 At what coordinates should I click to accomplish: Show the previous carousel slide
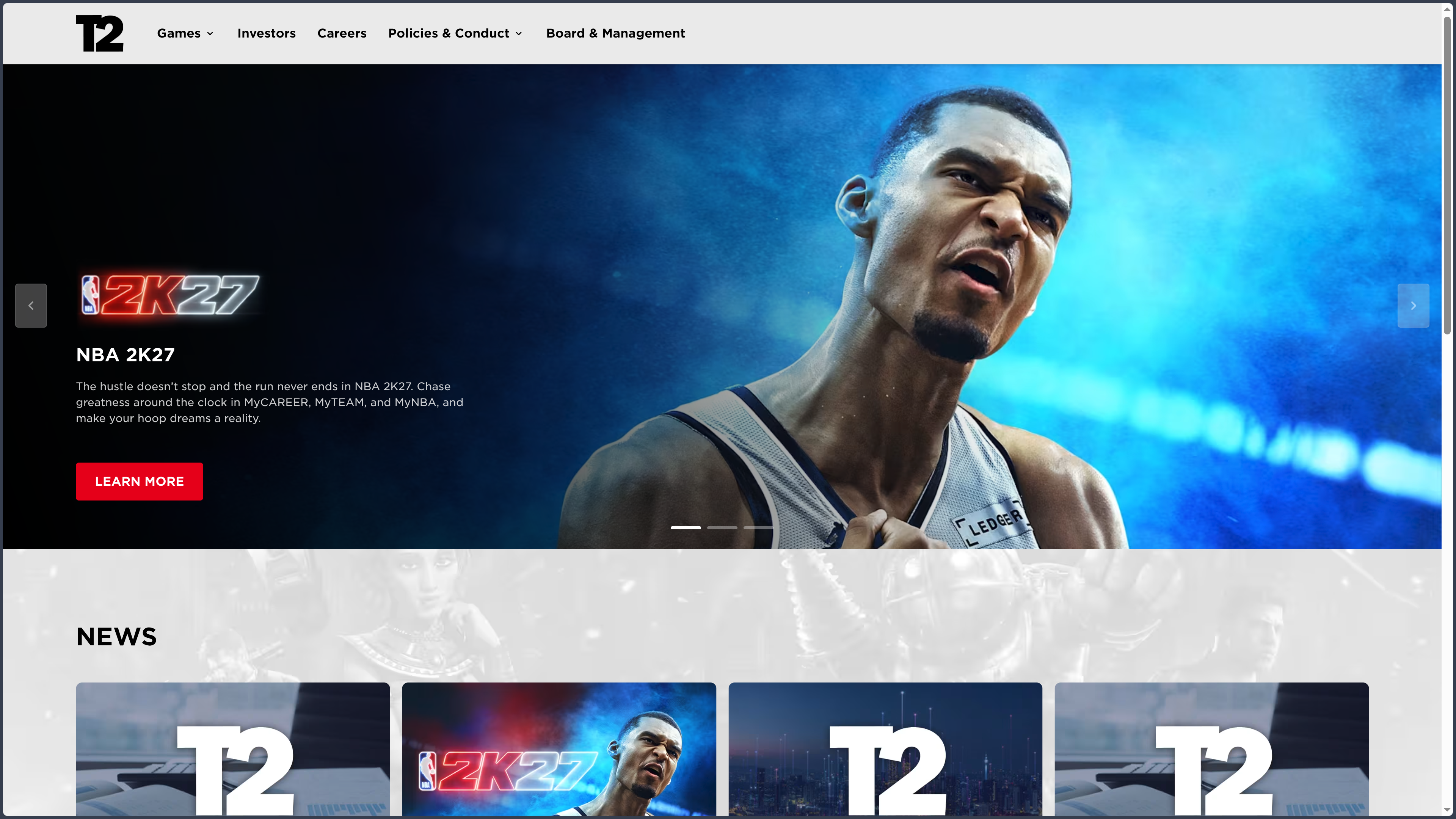pyautogui.click(x=31, y=305)
